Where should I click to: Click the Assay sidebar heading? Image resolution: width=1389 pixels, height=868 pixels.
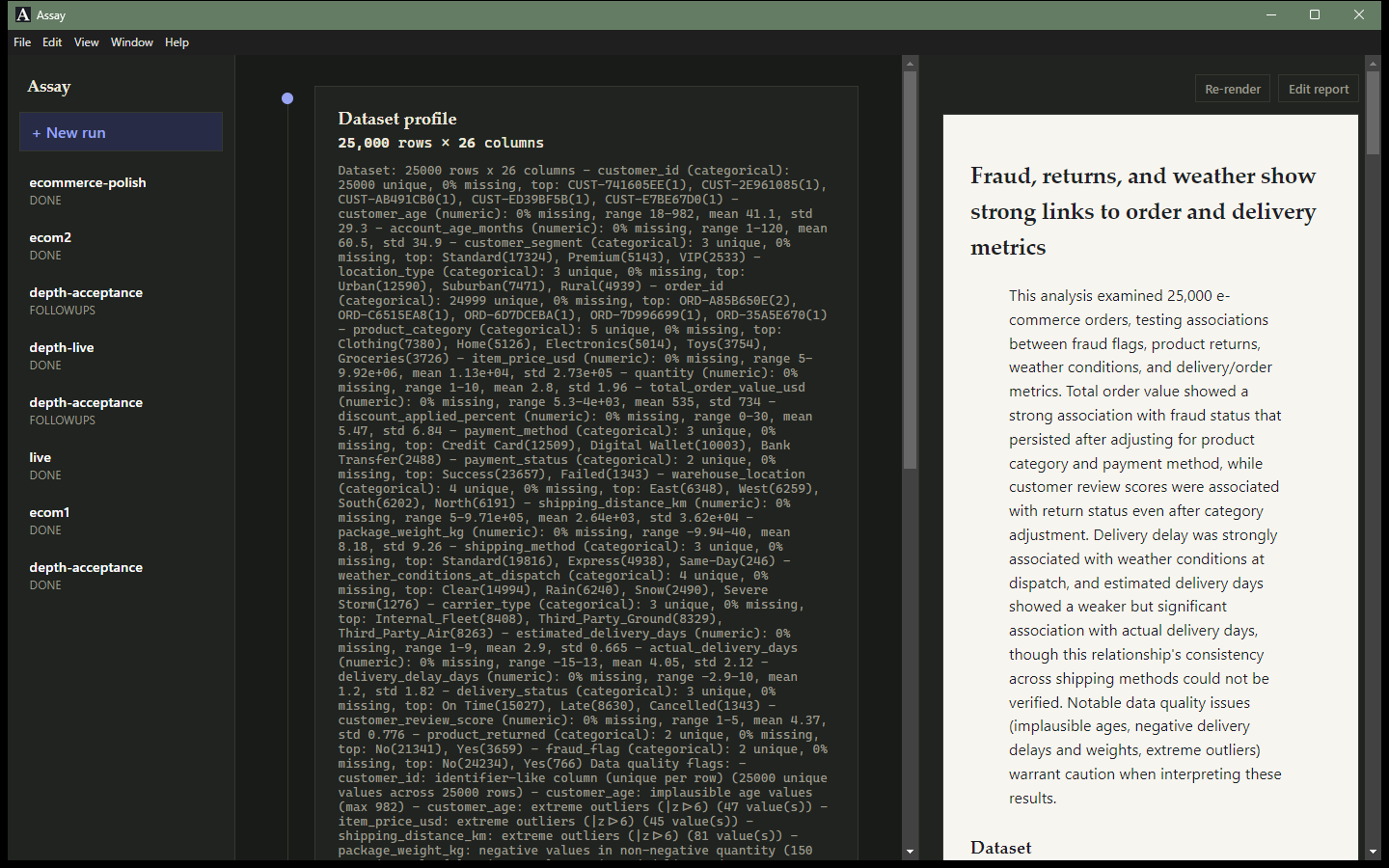coord(49,87)
